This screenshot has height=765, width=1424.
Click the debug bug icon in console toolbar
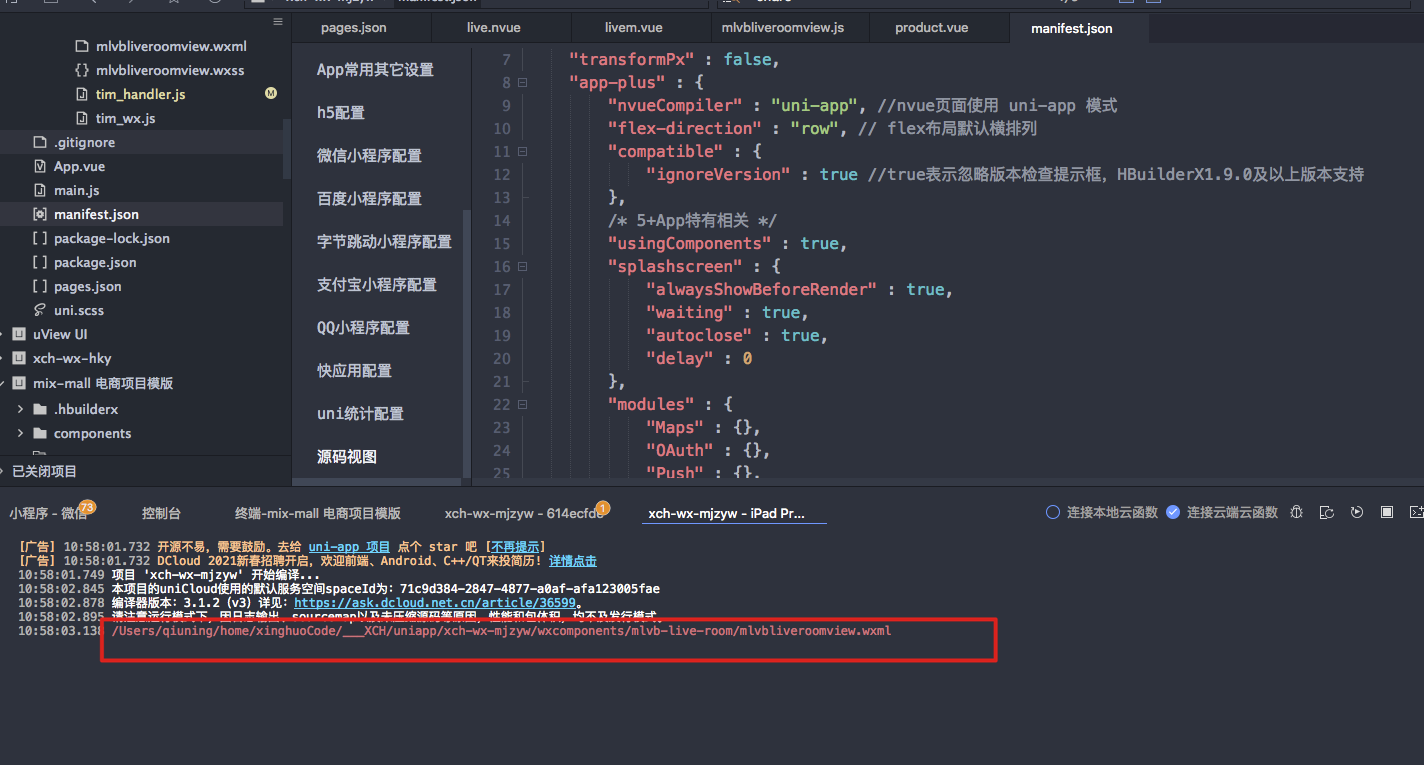click(1297, 512)
